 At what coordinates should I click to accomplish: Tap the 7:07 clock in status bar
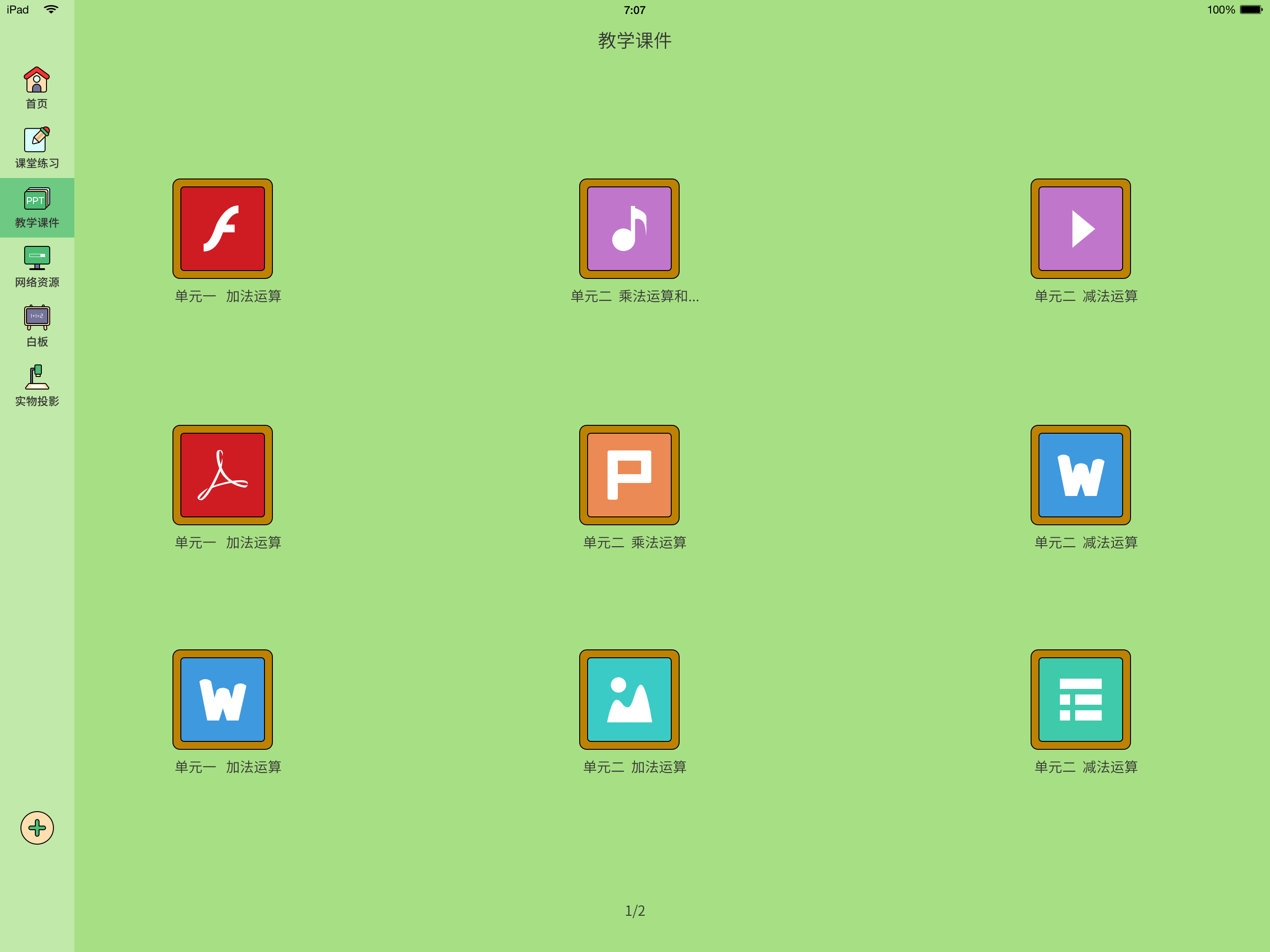coord(635,10)
